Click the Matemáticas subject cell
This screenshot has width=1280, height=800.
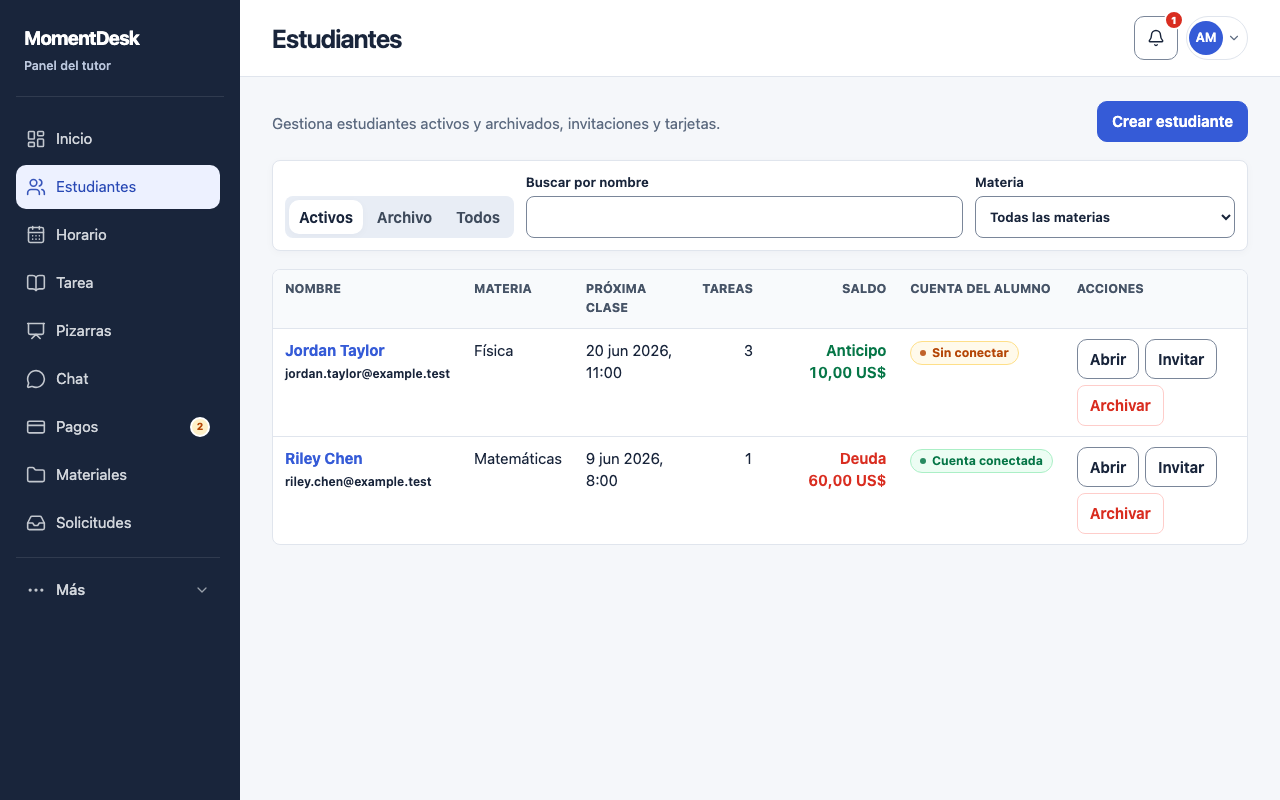coord(518,459)
